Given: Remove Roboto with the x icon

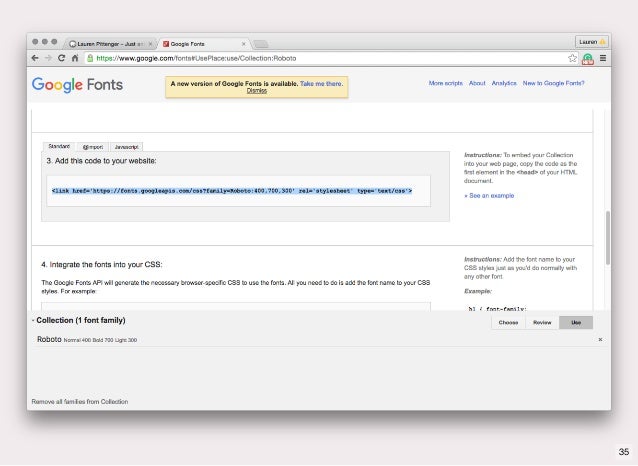Looking at the screenshot, I should pyautogui.click(x=600, y=339).
